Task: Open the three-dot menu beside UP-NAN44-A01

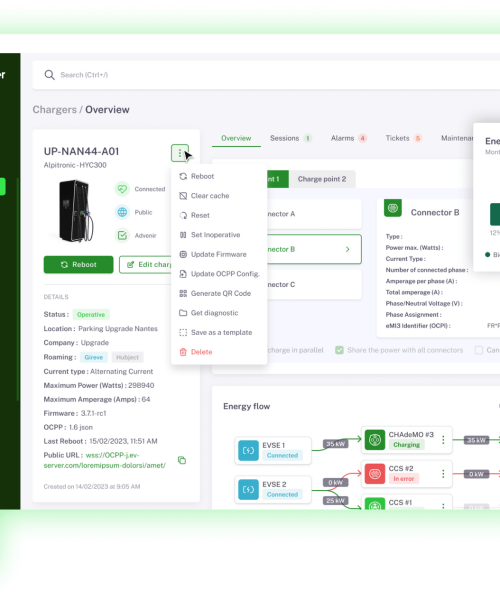Action: click(180, 153)
